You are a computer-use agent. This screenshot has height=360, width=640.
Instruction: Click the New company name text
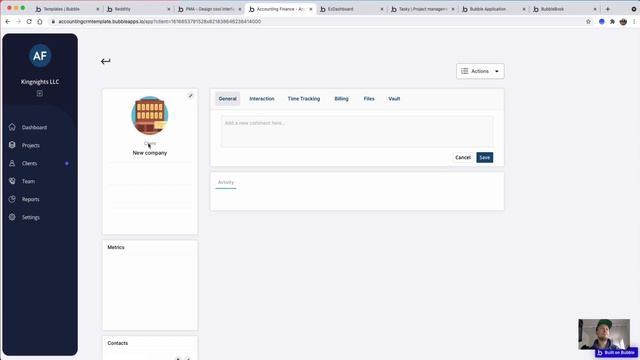(150, 153)
